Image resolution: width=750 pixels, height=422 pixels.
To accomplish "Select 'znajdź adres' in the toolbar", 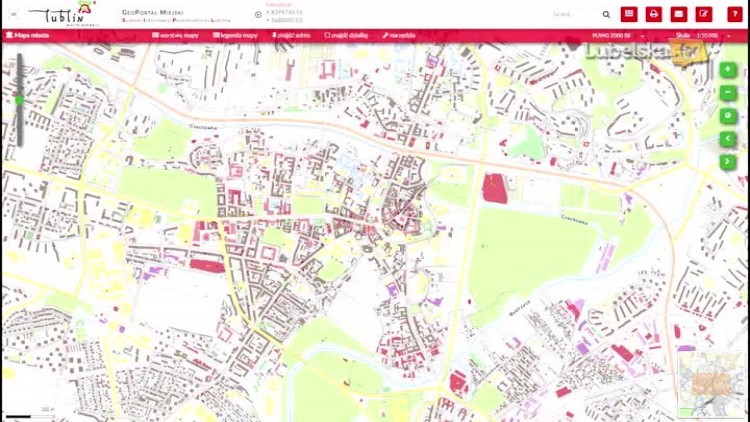I will [293, 35].
